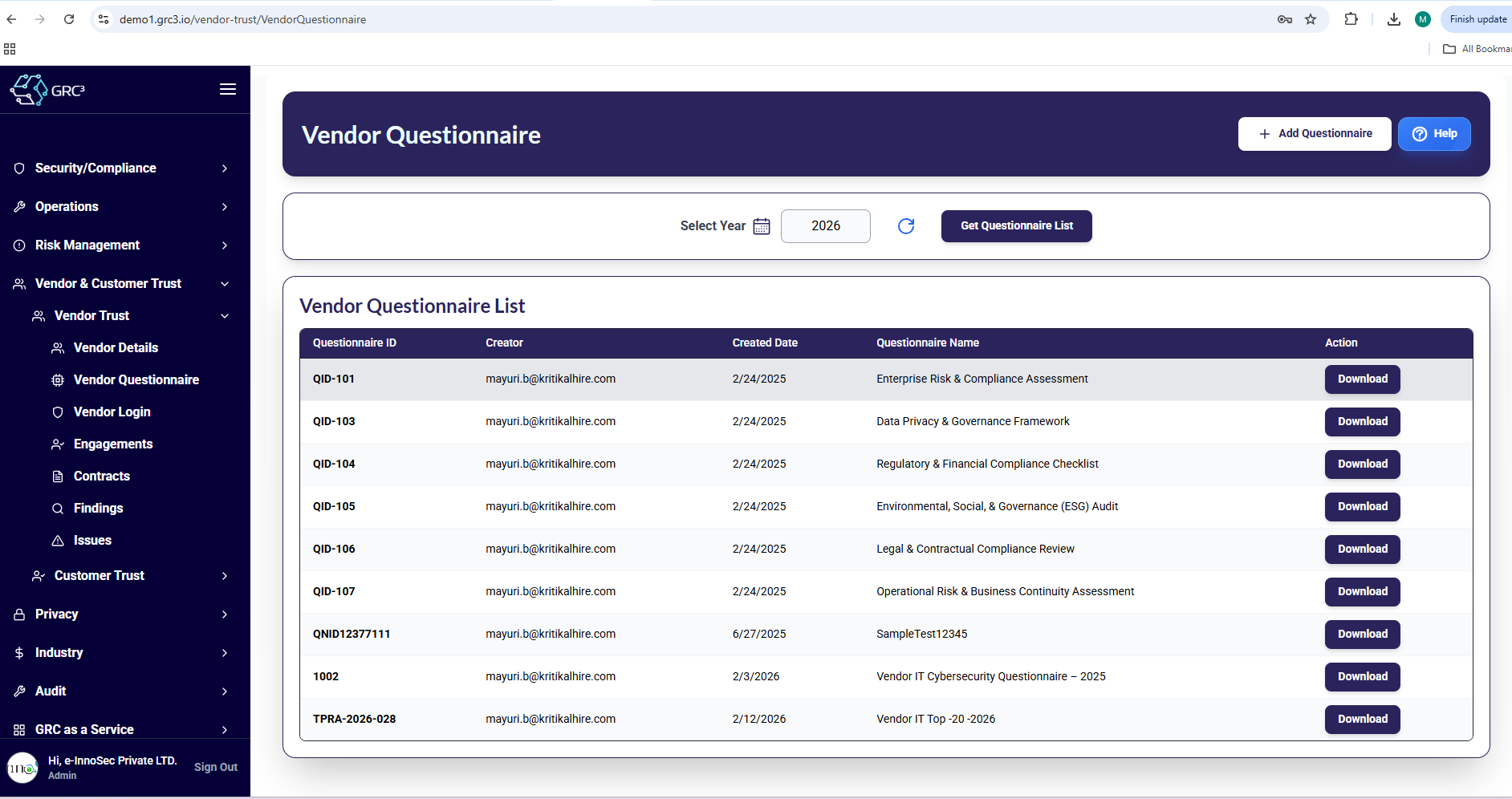
Task: Click the user avatar at sidebar bottom
Action: 22,768
